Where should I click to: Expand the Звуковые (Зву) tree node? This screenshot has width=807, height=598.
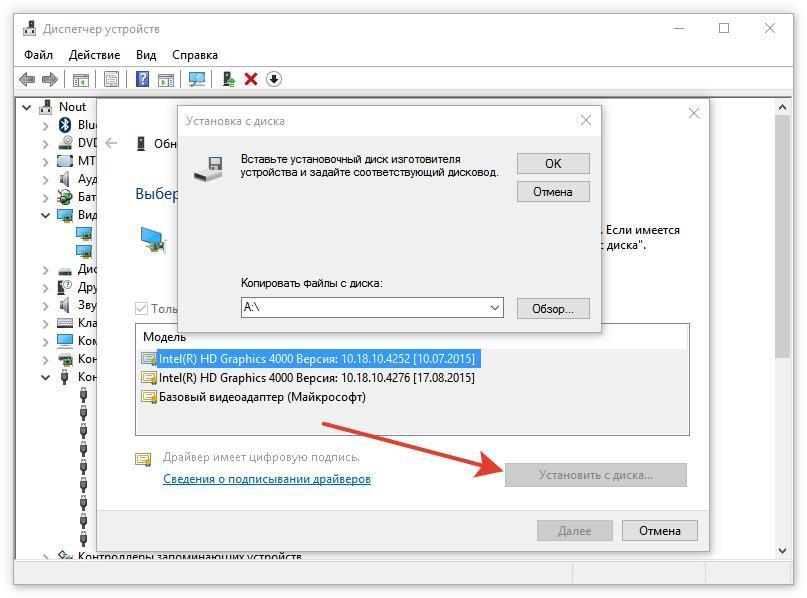coord(45,306)
